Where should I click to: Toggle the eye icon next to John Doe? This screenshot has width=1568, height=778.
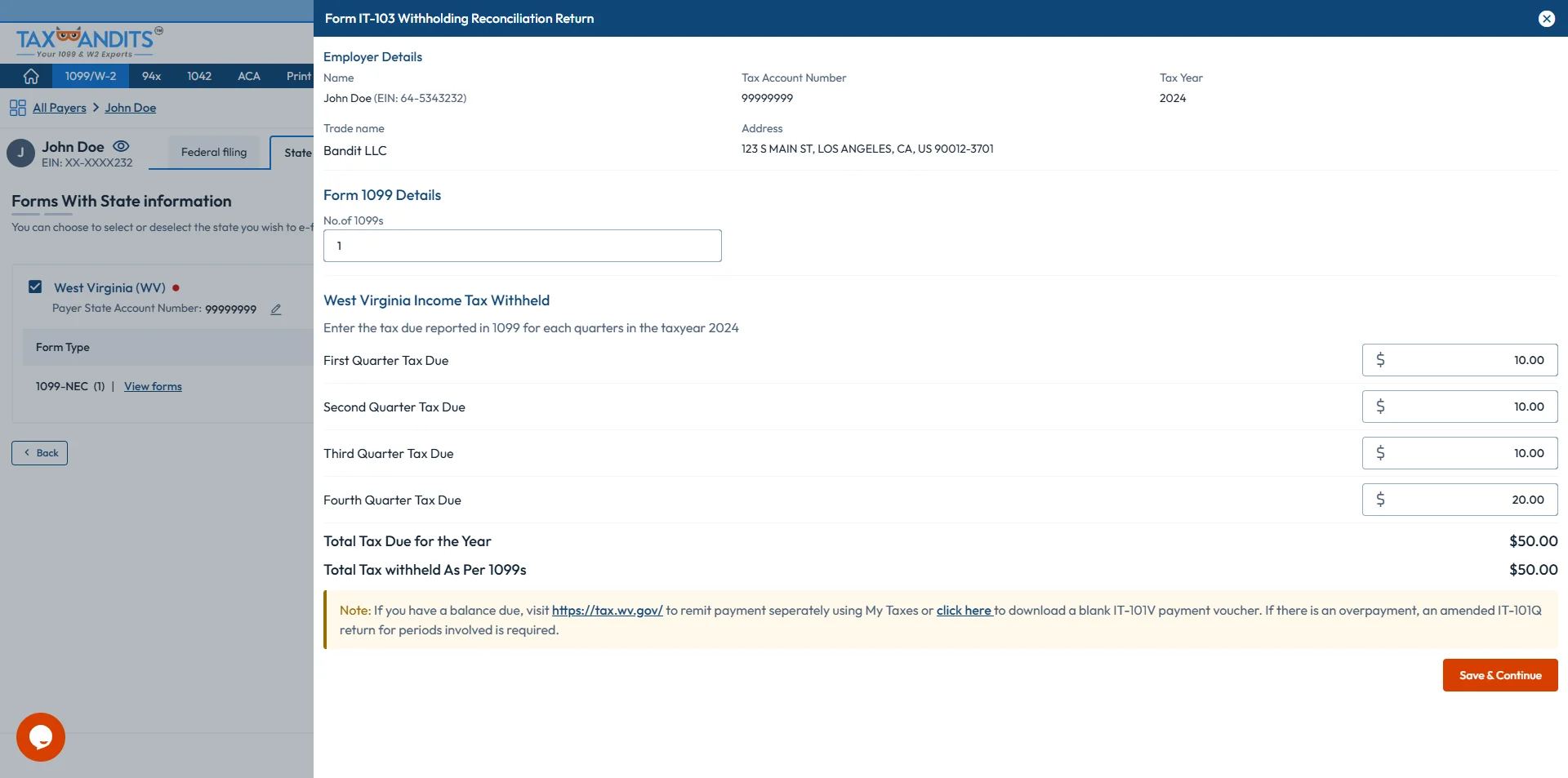tap(121, 146)
